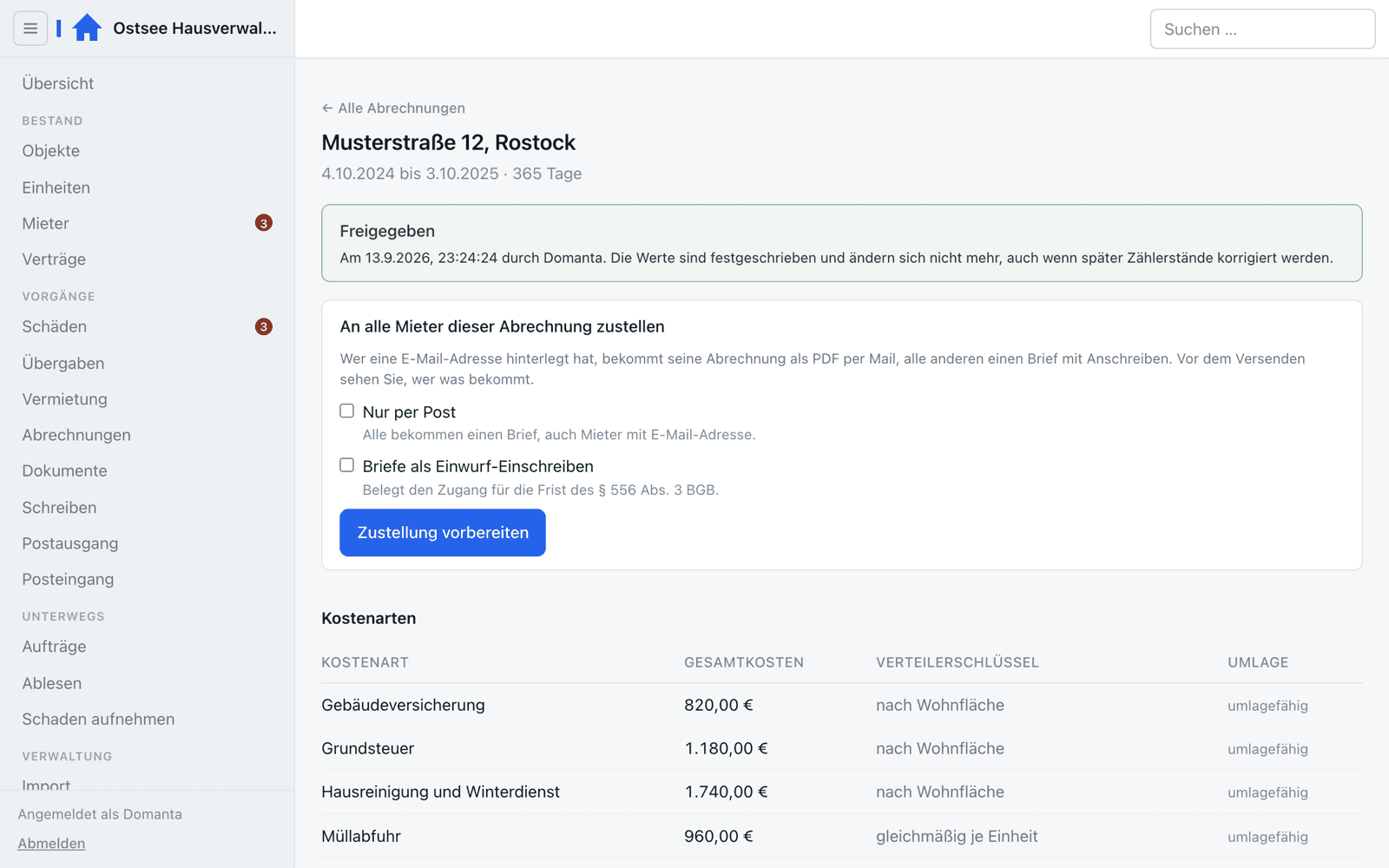Click the 1.740,00 € amount

click(x=726, y=792)
